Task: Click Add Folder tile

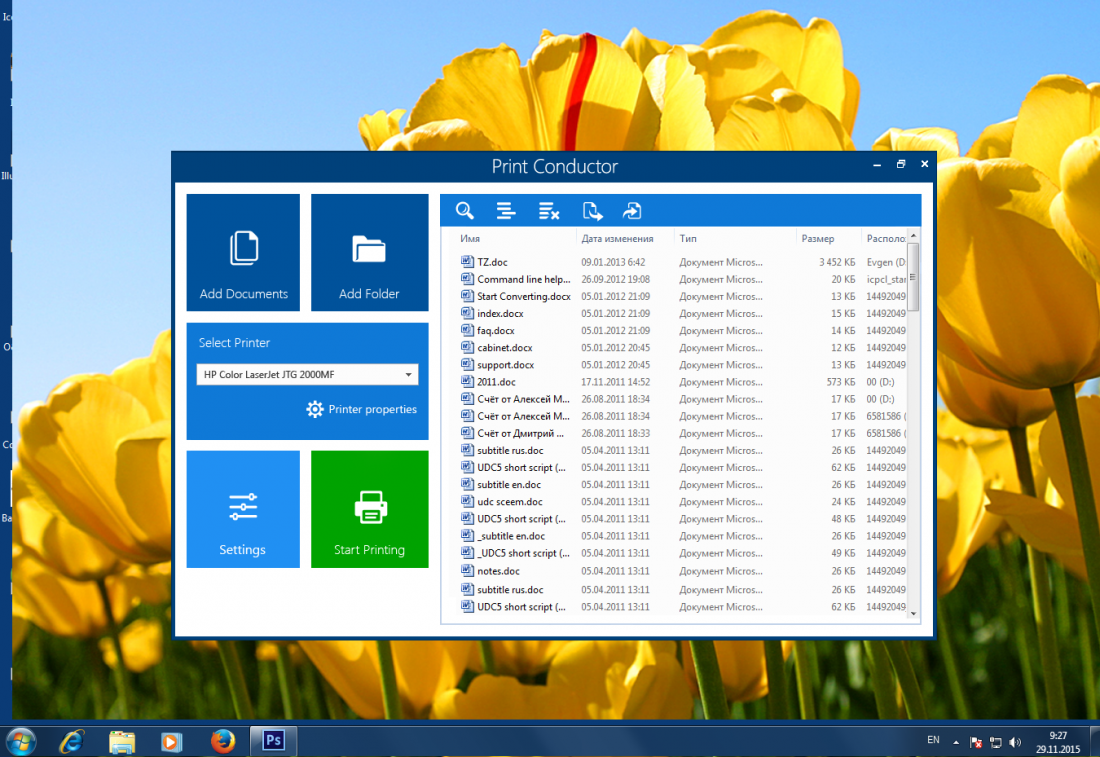Action: tap(370, 253)
